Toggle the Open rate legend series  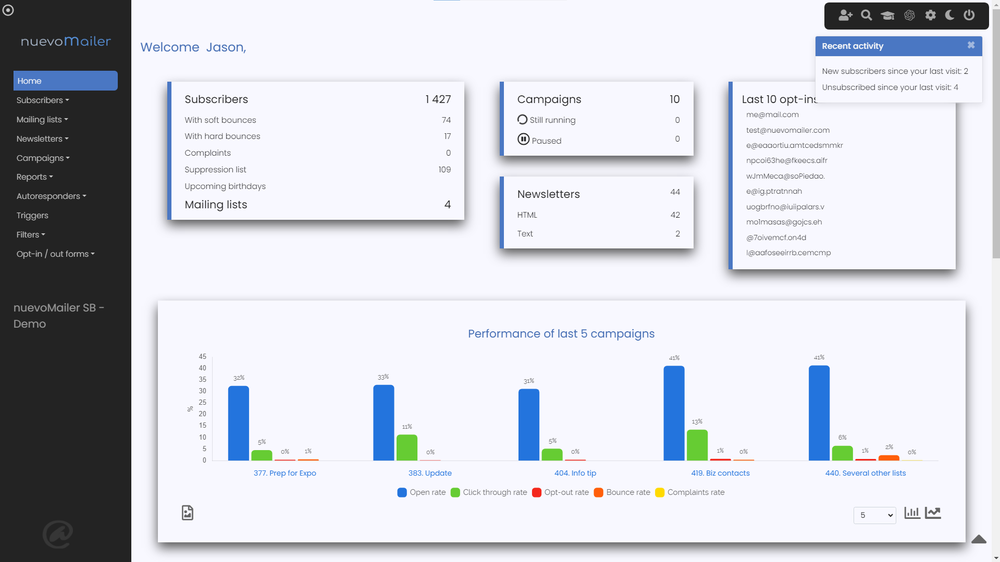(422, 492)
